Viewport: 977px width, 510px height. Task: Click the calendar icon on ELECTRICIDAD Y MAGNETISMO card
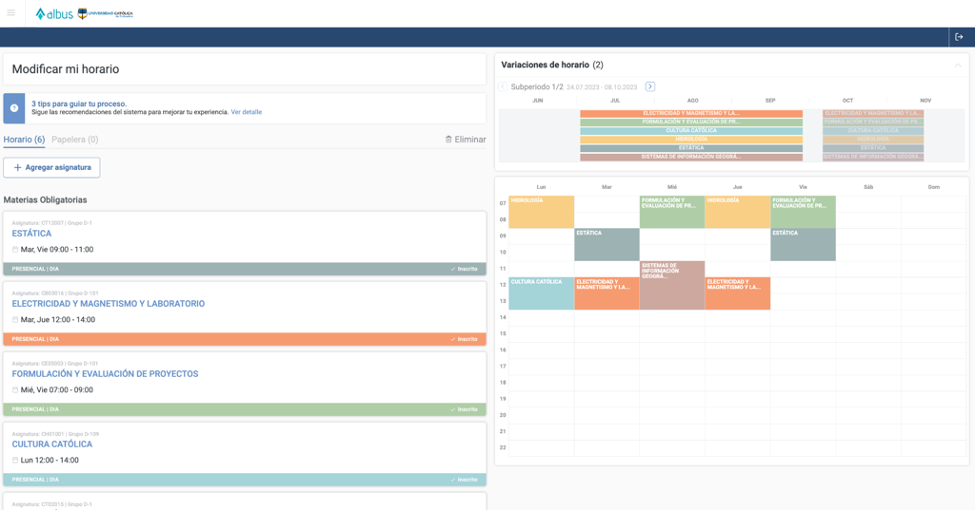pyautogui.click(x=15, y=320)
